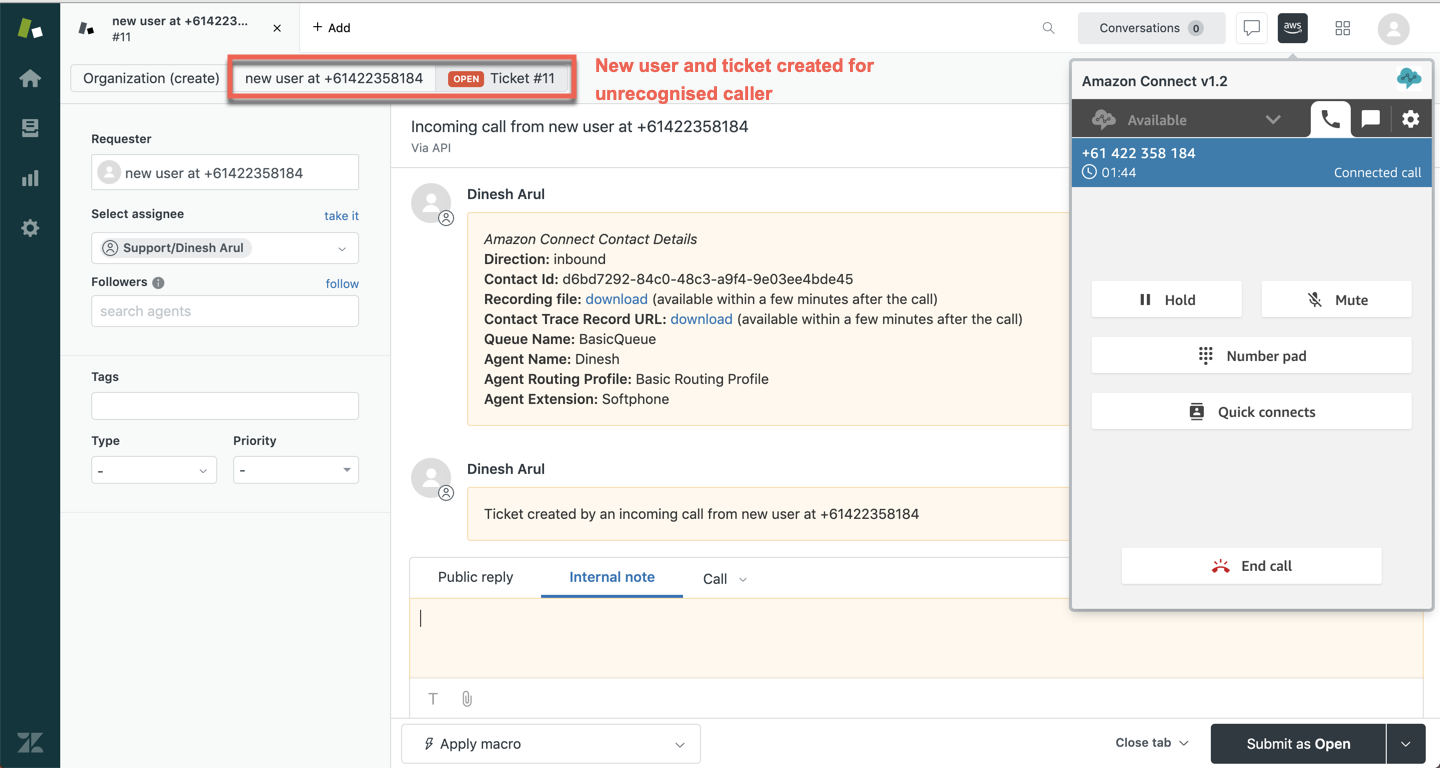Click into the Tags input field

[225, 406]
